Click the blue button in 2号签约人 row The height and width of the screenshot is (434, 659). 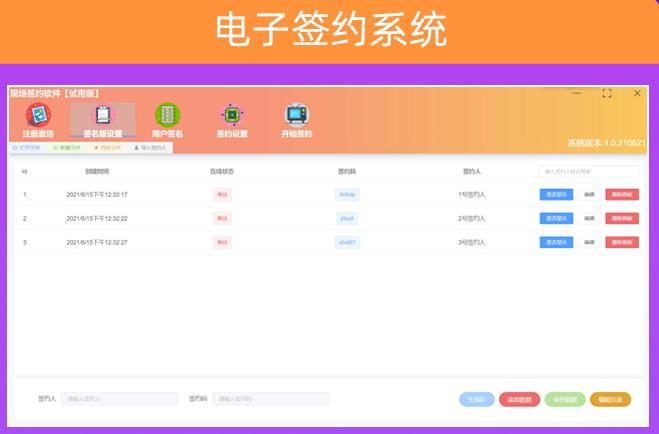pyautogui.click(x=556, y=218)
